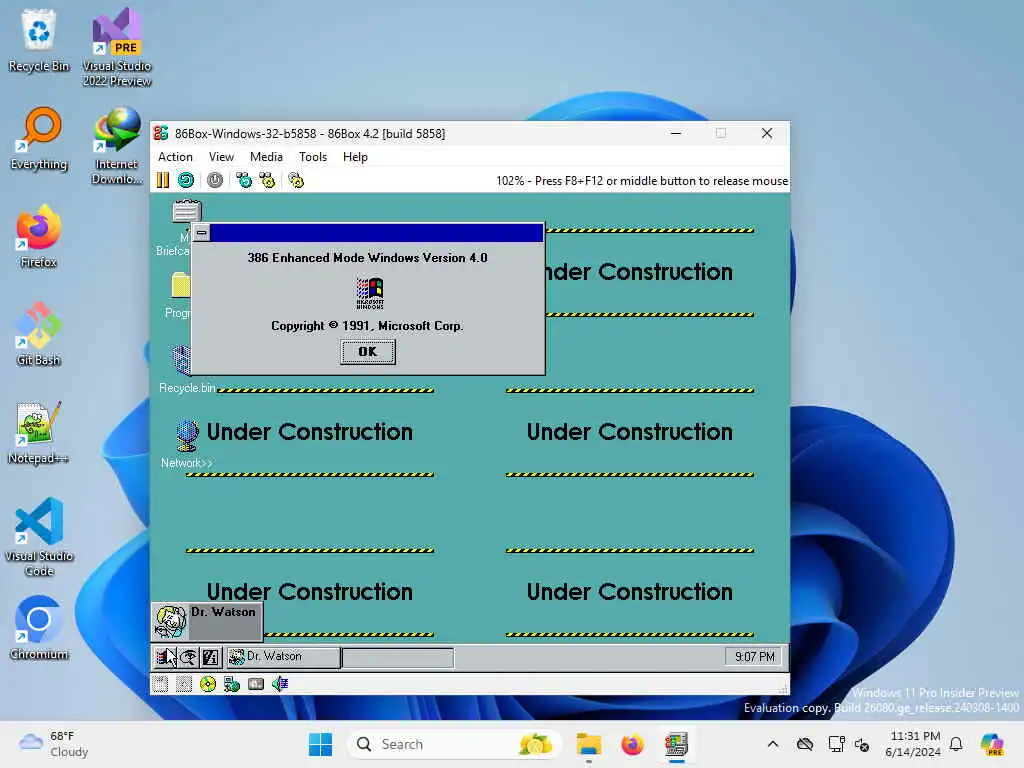Open the weather widget showing 68°F
This screenshot has width=1024, height=768.
54,744
